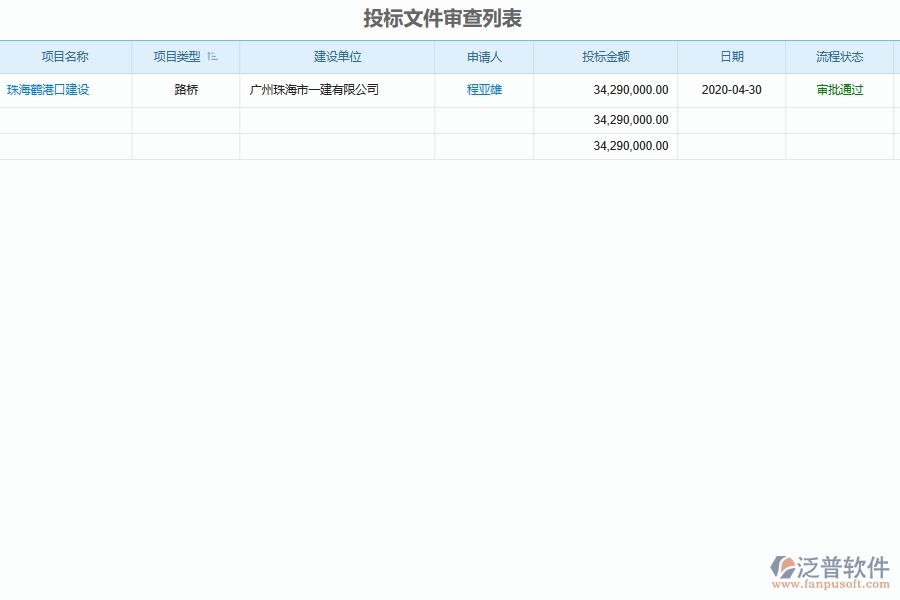900x600 pixels.
Task: Click the page title 投标文件审查列表
Action: pyautogui.click(x=450, y=18)
